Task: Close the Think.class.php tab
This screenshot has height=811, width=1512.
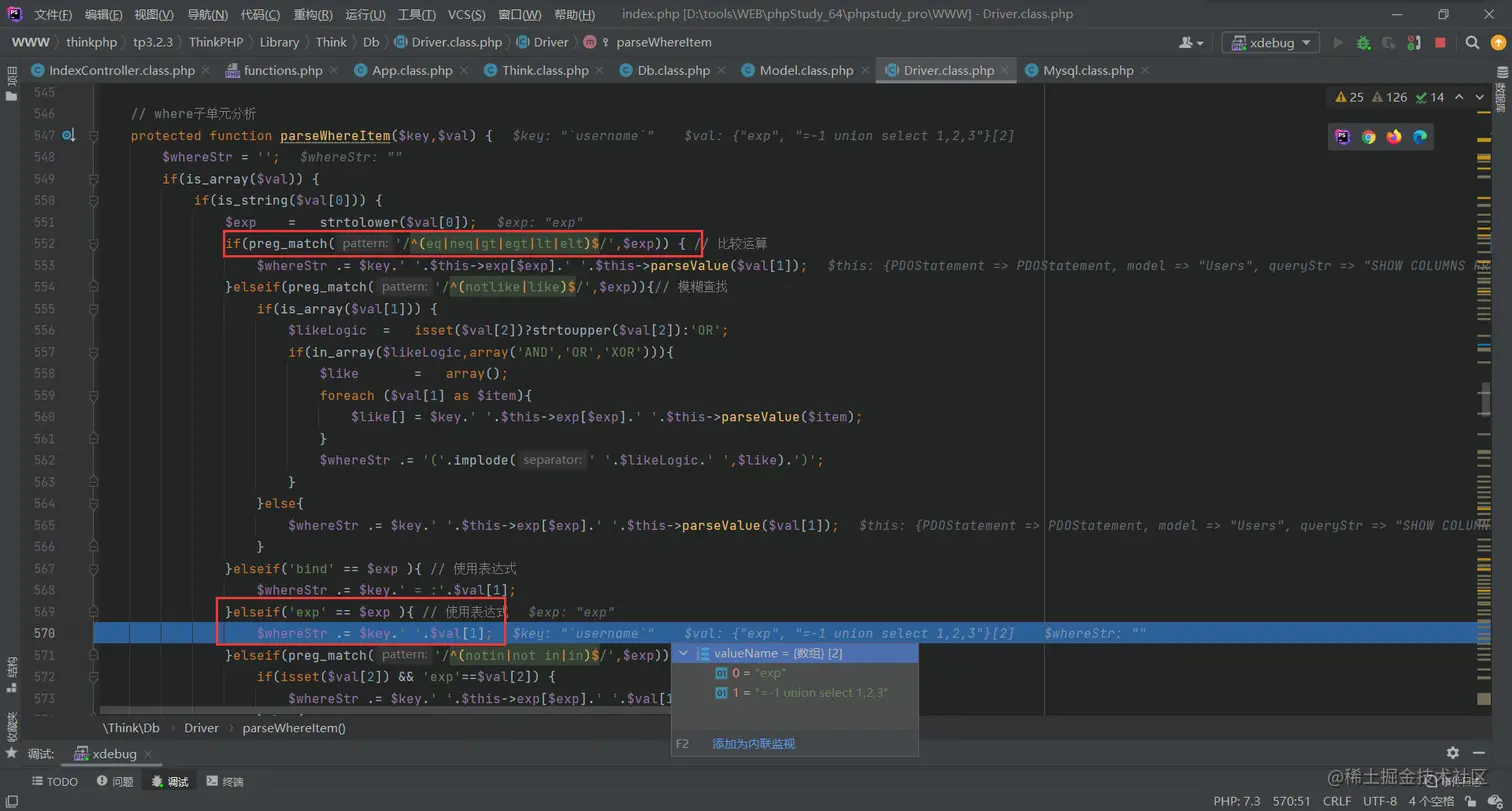Action: pyautogui.click(x=600, y=71)
